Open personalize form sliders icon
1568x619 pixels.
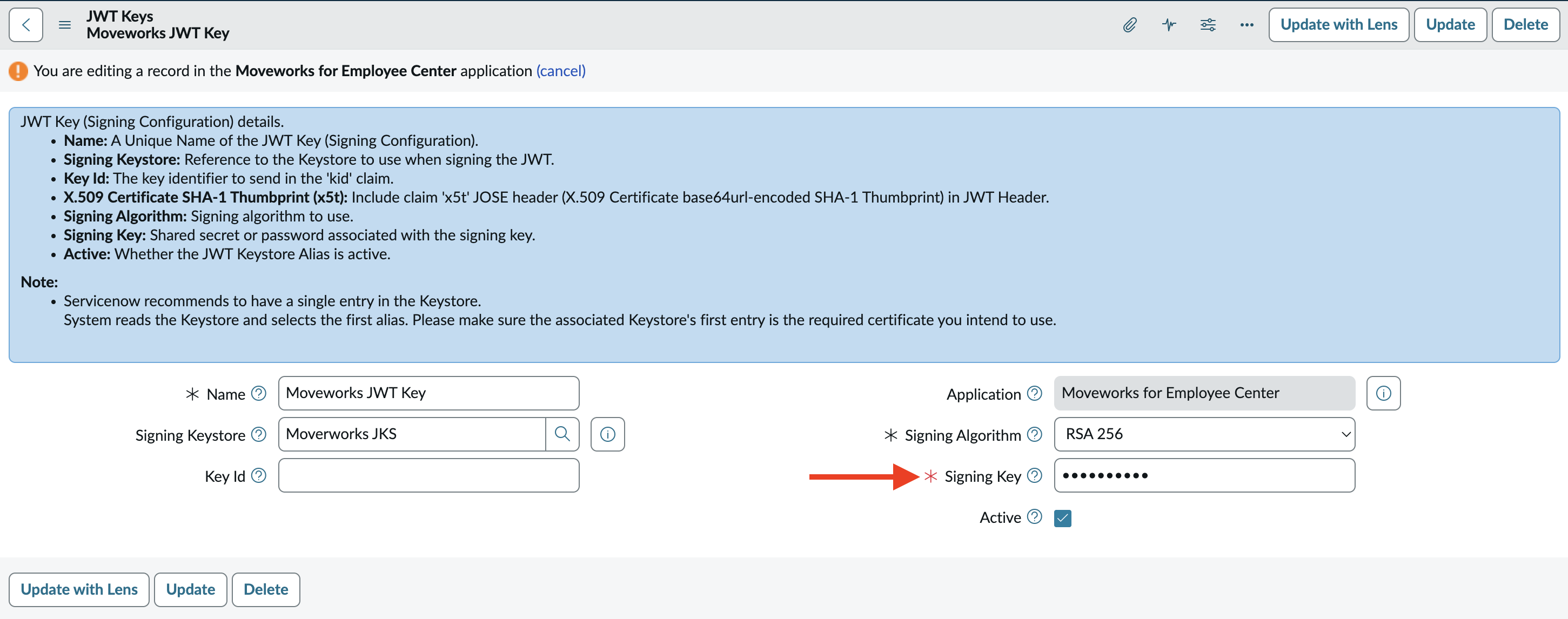coord(1208,25)
